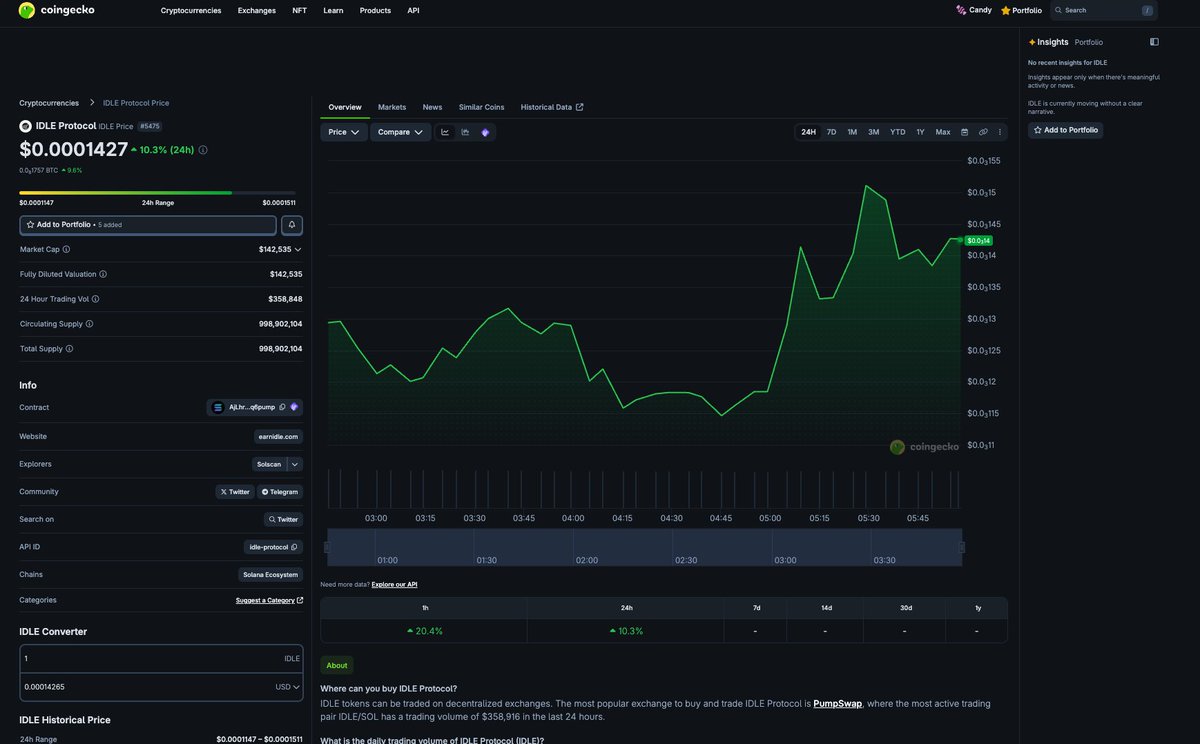The image size is (1200, 744).
Task: Expand the Explorers dropdown arrow
Action: (x=295, y=464)
